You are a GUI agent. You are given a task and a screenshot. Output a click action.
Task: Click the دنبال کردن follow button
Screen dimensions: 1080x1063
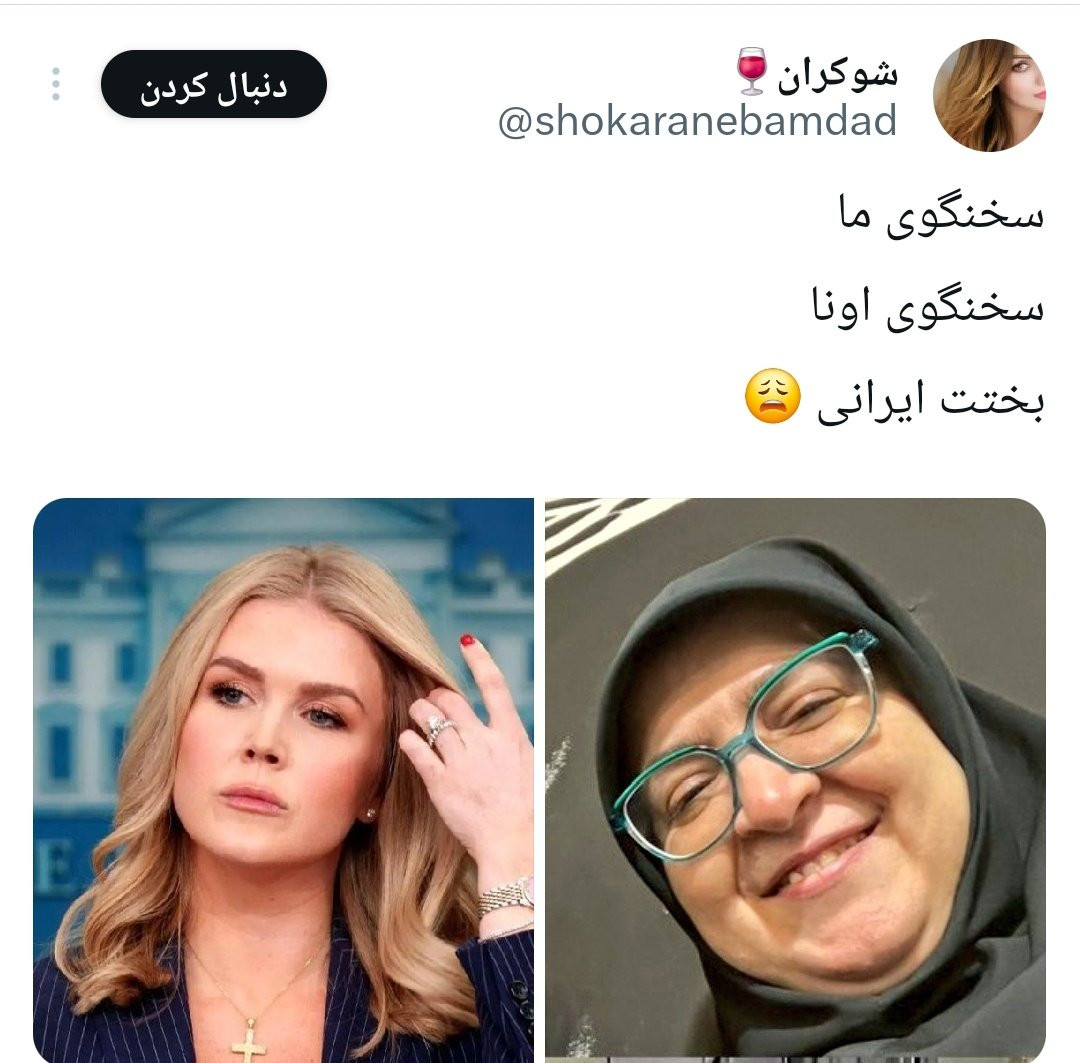pyautogui.click(x=214, y=84)
